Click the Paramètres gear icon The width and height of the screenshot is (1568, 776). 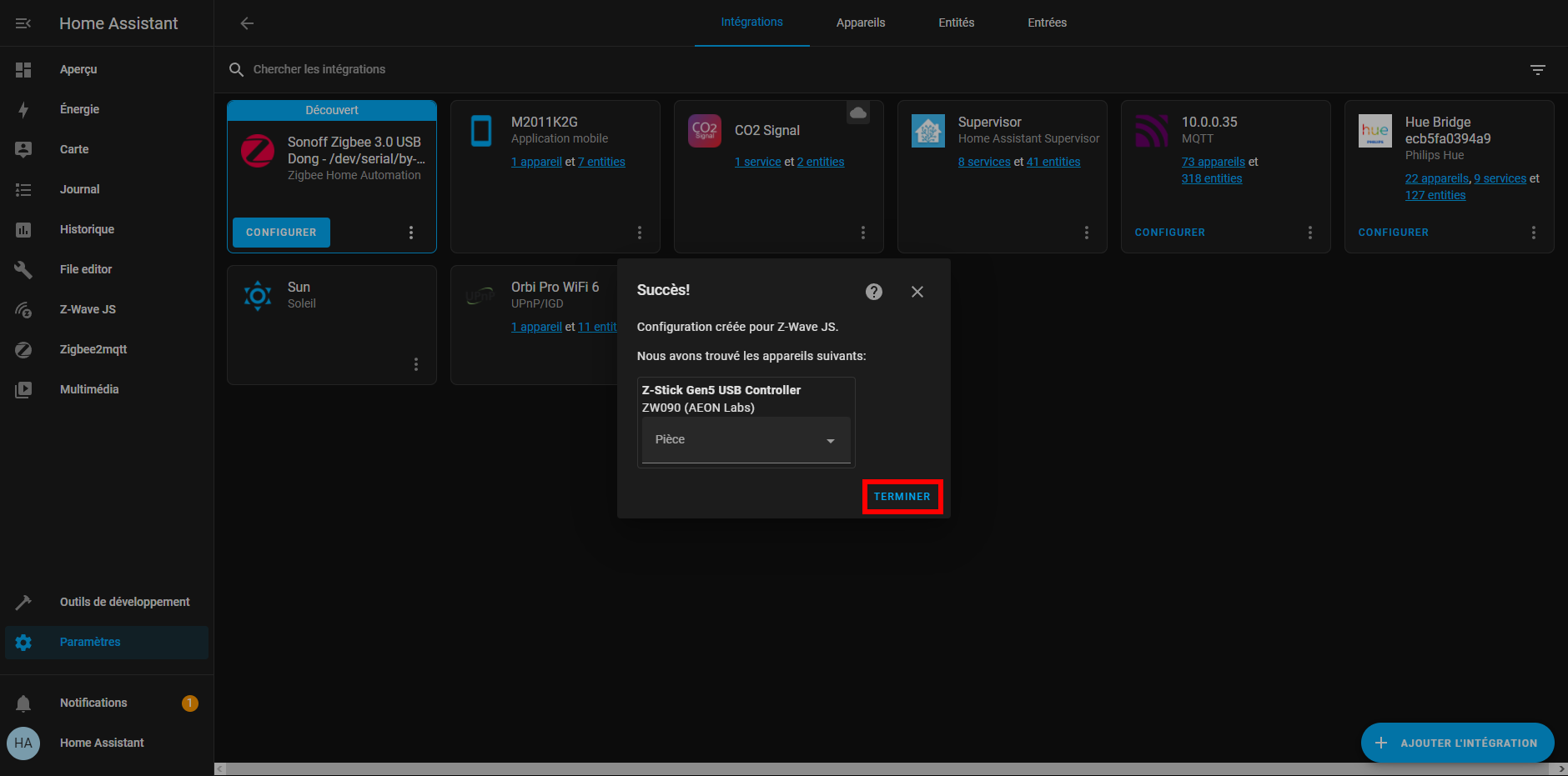[x=23, y=642]
